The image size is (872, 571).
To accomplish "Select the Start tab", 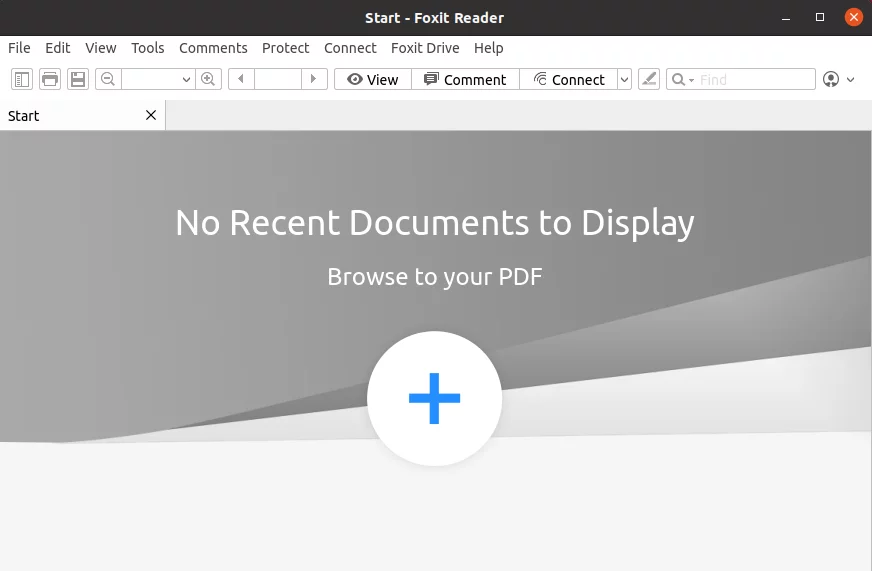I will (82, 116).
